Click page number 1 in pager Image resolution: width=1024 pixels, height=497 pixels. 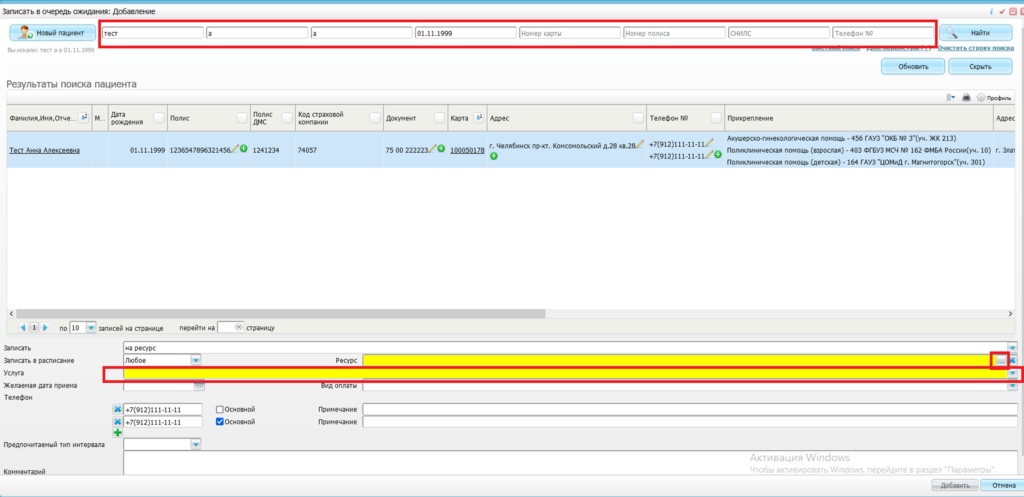tap(35, 327)
